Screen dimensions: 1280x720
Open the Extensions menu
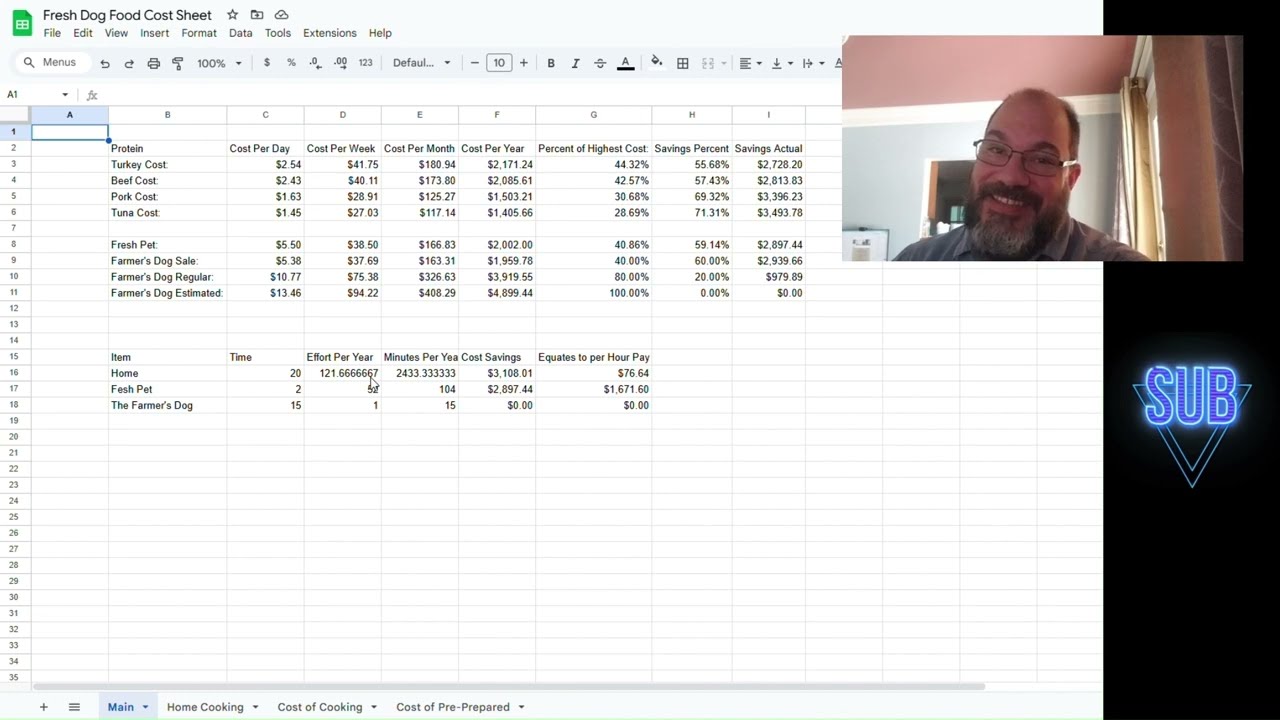pyautogui.click(x=330, y=33)
